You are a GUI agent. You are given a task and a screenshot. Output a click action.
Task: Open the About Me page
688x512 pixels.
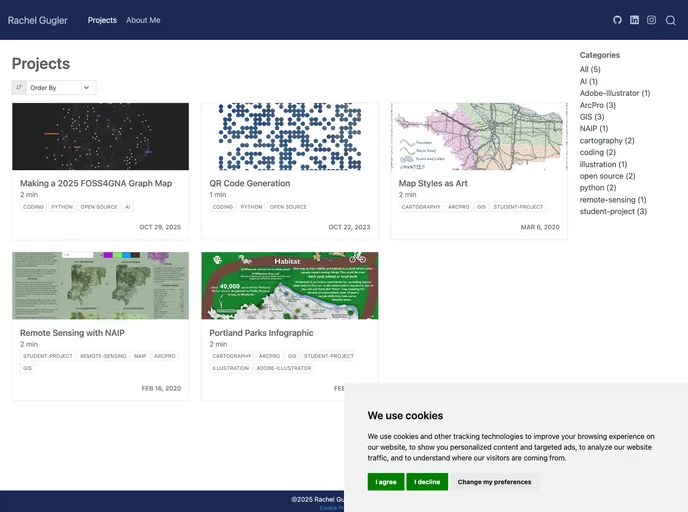click(143, 20)
